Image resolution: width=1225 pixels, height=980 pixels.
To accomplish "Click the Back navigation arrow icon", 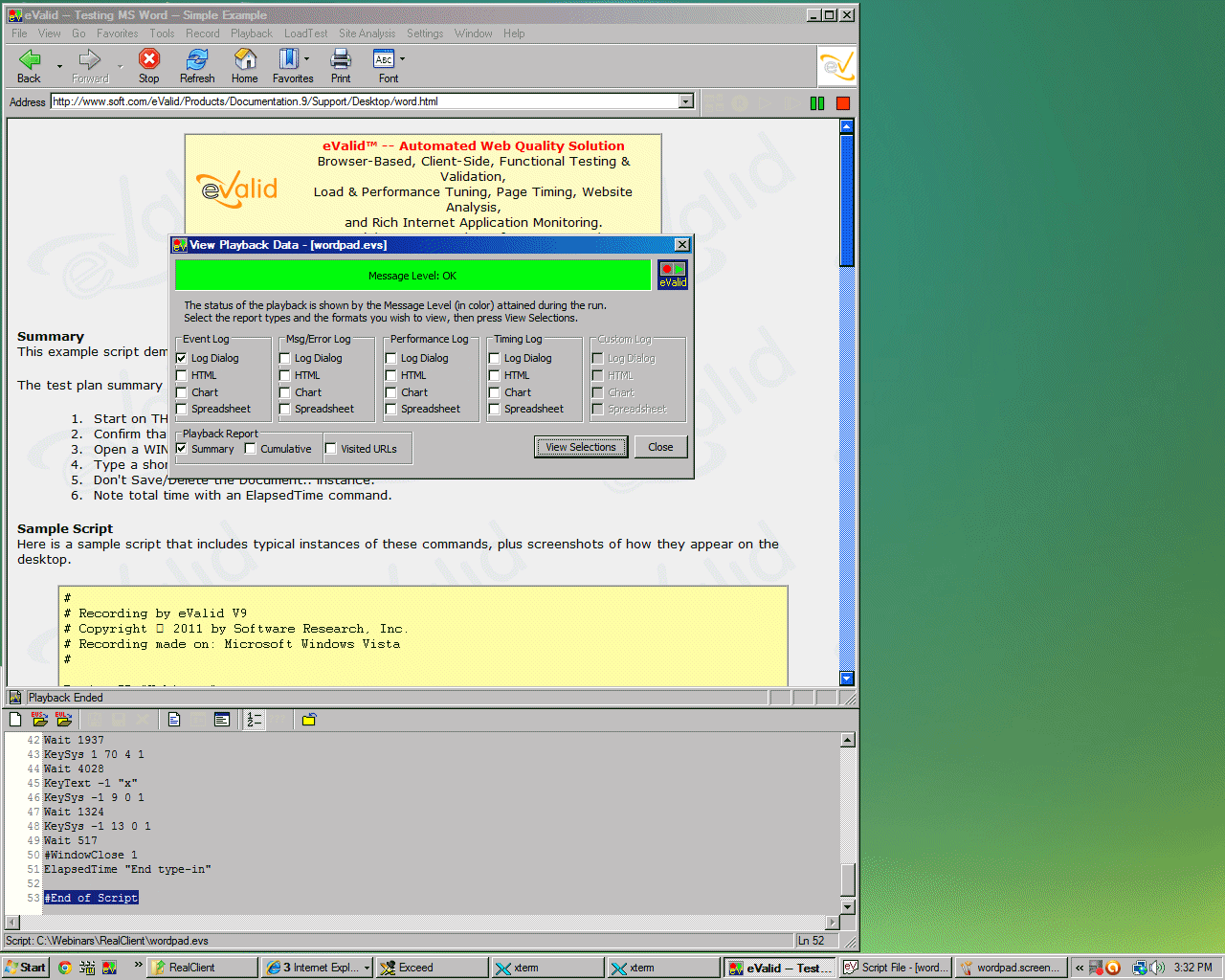I will coord(30,59).
